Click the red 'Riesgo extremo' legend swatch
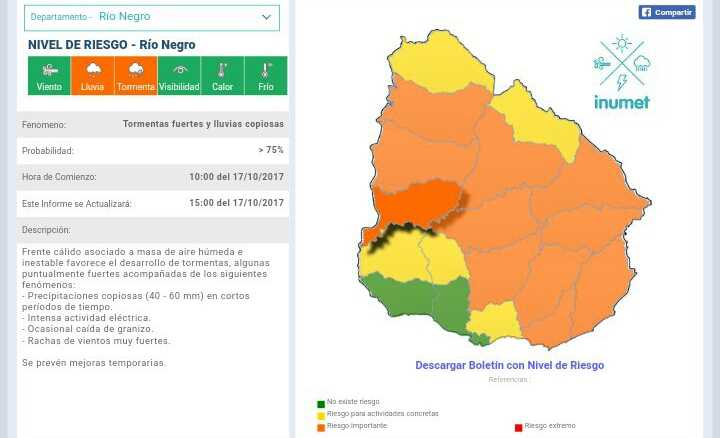The width and height of the screenshot is (720, 438). tap(518, 427)
